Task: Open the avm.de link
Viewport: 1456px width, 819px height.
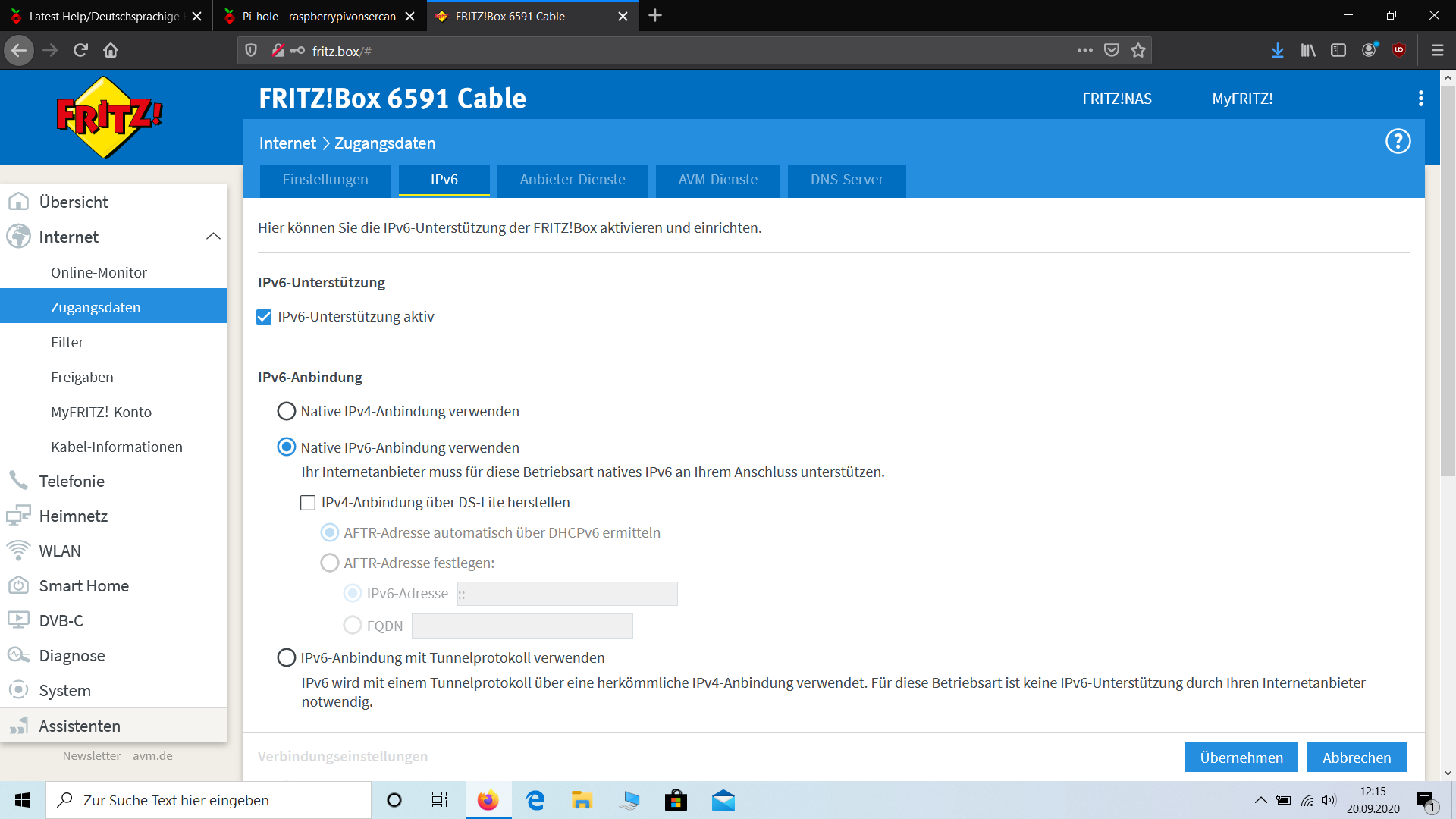Action: [x=152, y=755]
